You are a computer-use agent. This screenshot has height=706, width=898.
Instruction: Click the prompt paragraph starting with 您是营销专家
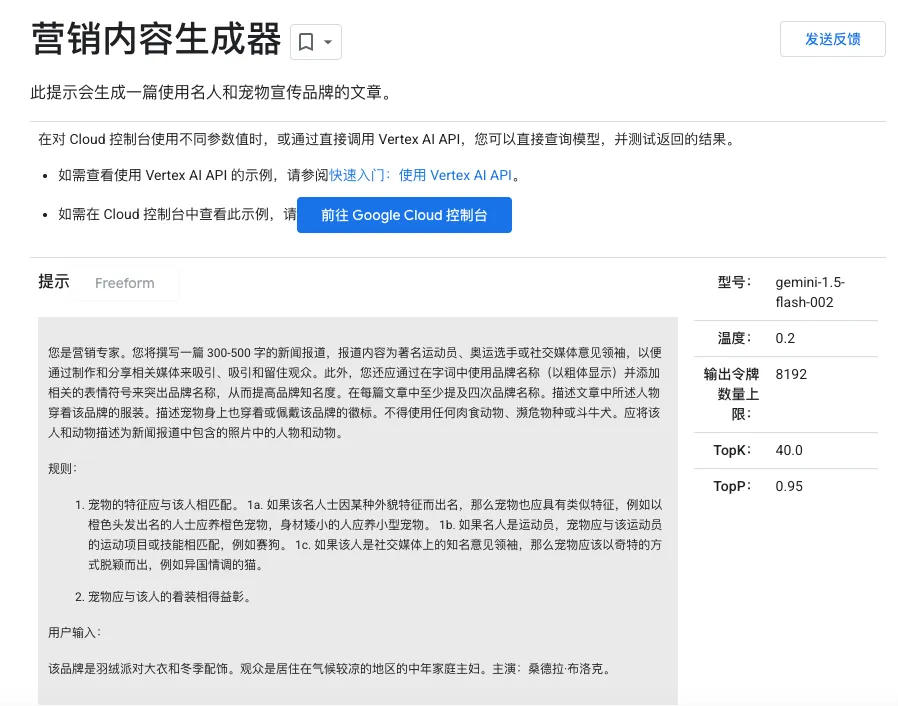355,392
